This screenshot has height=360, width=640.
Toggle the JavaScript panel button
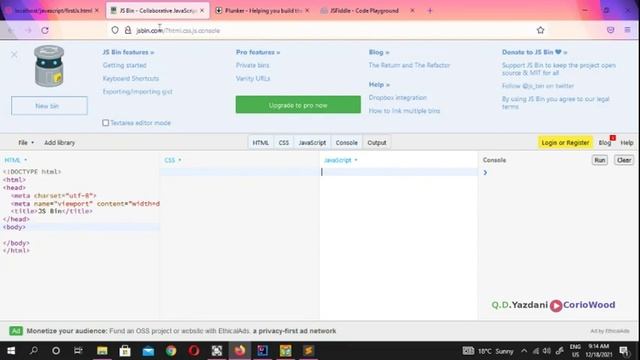click(312, 142)
